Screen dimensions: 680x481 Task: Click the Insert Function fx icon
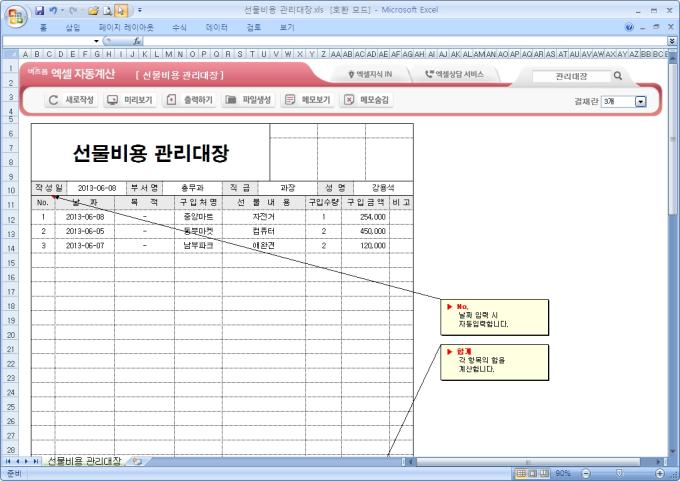137,41
